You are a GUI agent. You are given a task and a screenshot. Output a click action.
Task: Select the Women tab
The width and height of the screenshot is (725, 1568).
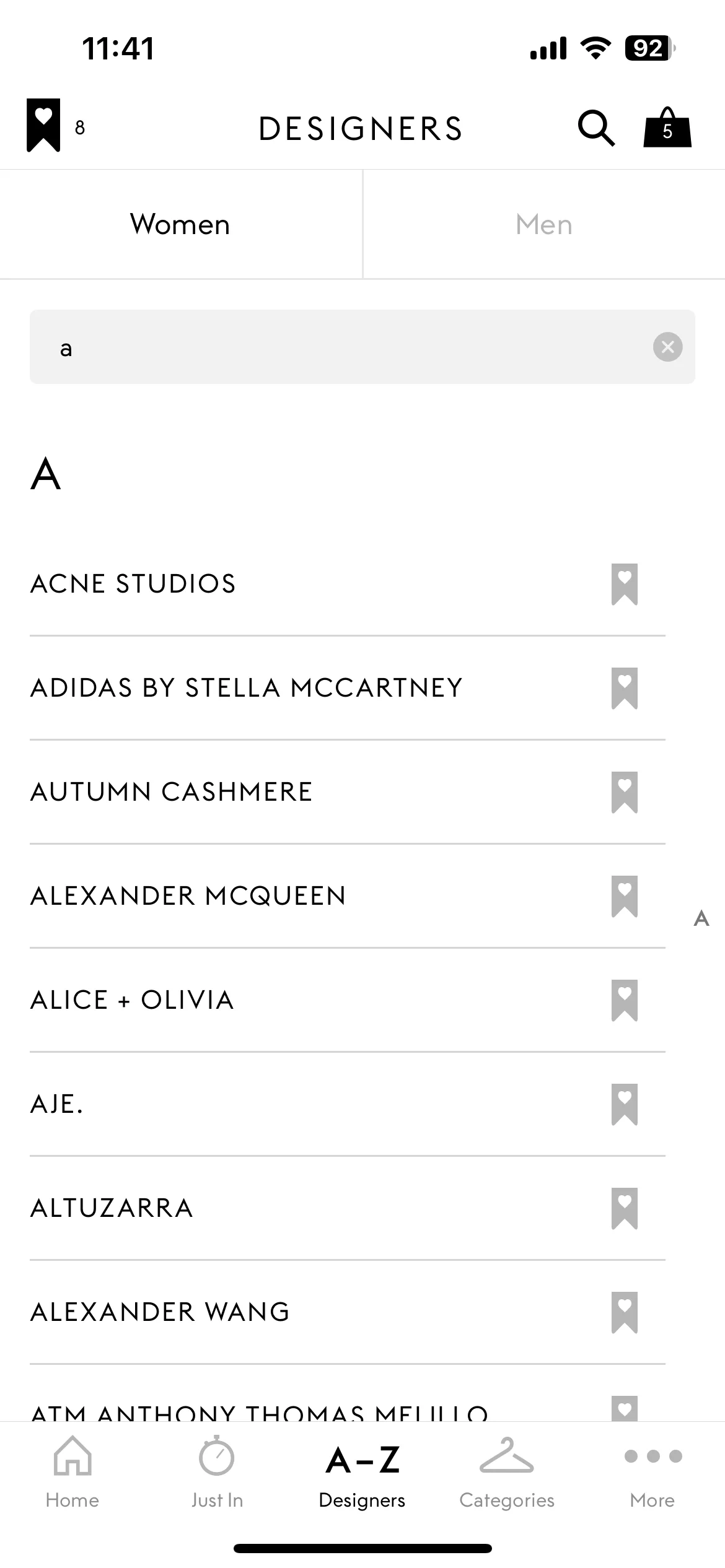tap(180, 224)
